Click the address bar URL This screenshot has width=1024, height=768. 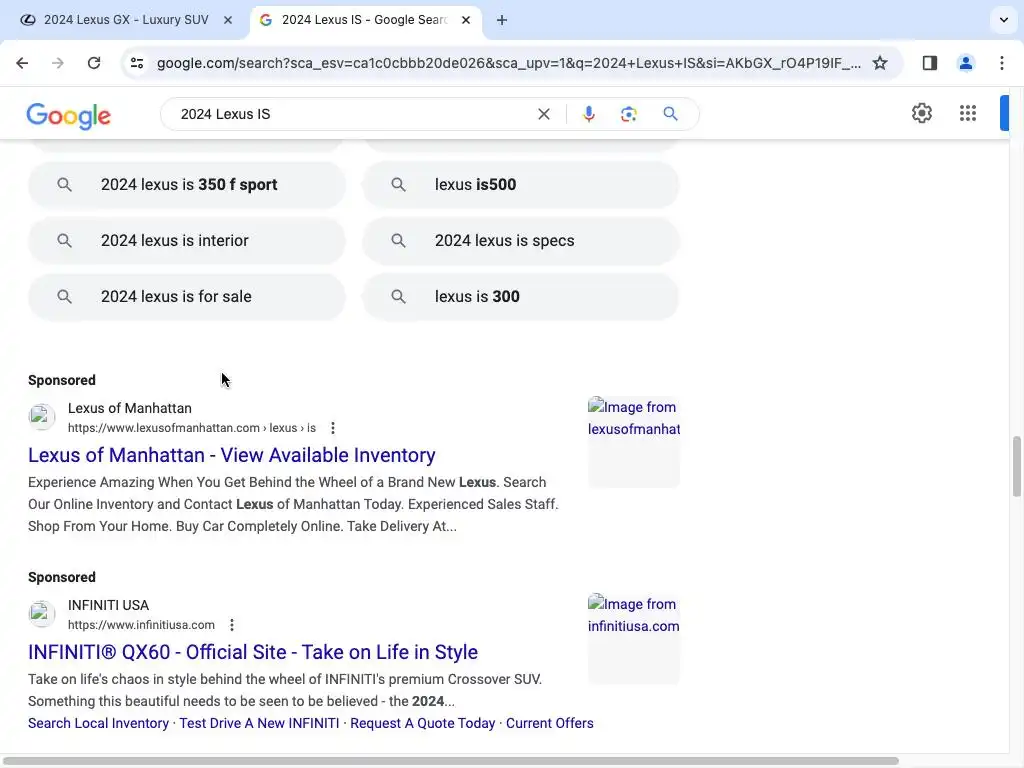[509, 63]
